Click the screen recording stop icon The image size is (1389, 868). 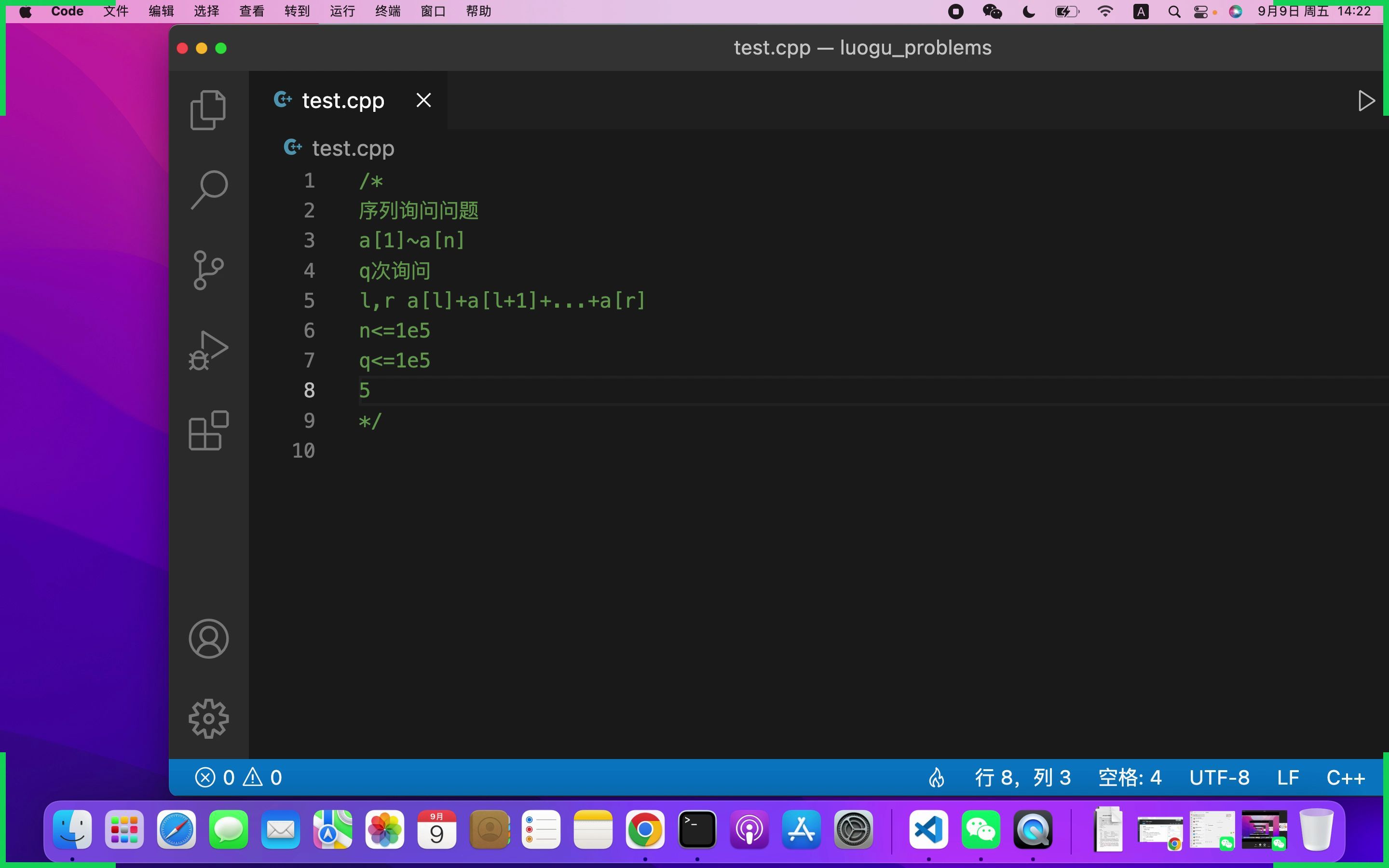click(x=955, y=12)
